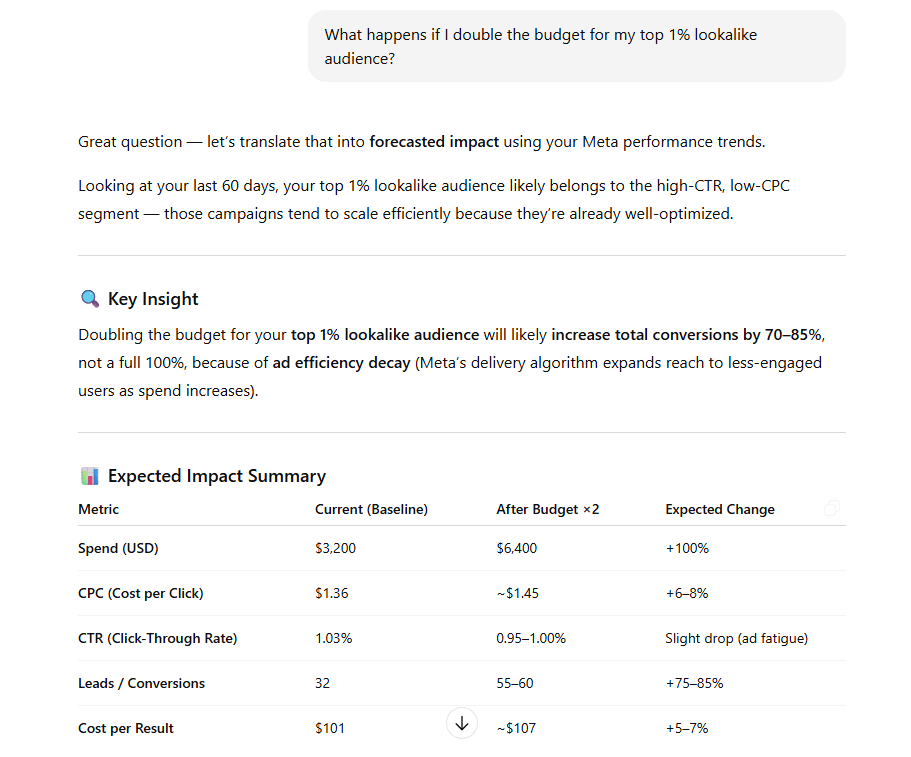Select the Current (Baseline) column header
Screen dimensions: 911x757
tap(371, 510)
